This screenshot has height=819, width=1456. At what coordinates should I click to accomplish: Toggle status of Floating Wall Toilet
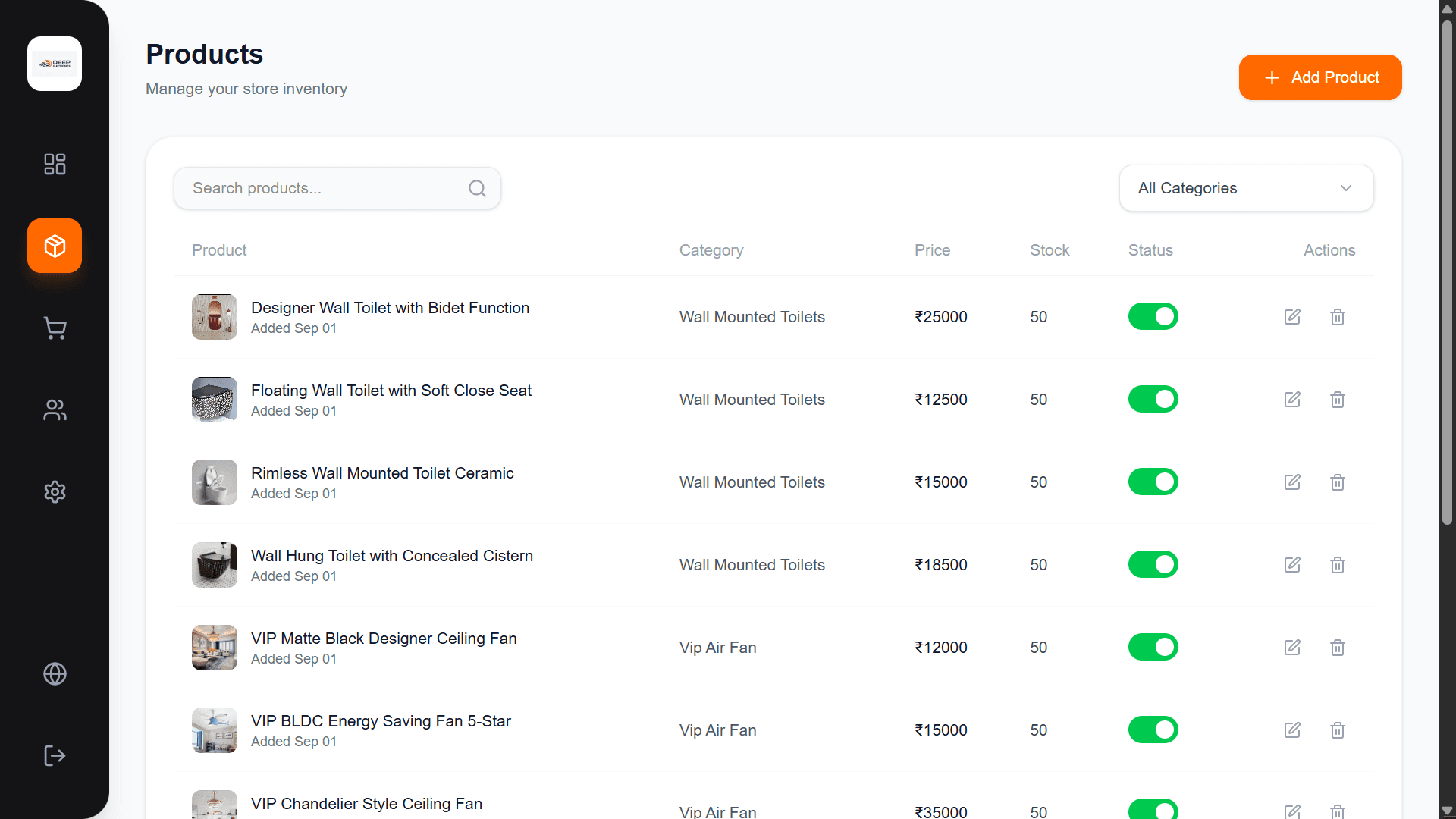[x=1153, y=399]
